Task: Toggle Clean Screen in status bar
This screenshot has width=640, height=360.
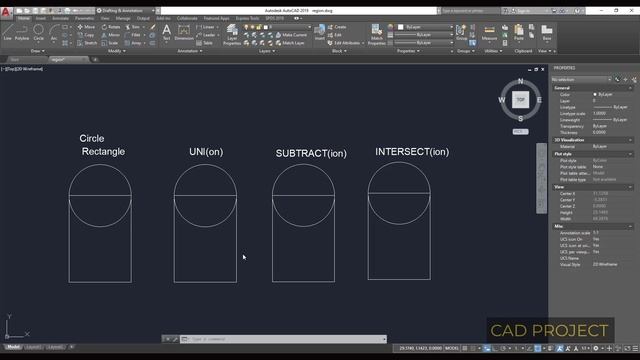Action: tap(627, 348)
